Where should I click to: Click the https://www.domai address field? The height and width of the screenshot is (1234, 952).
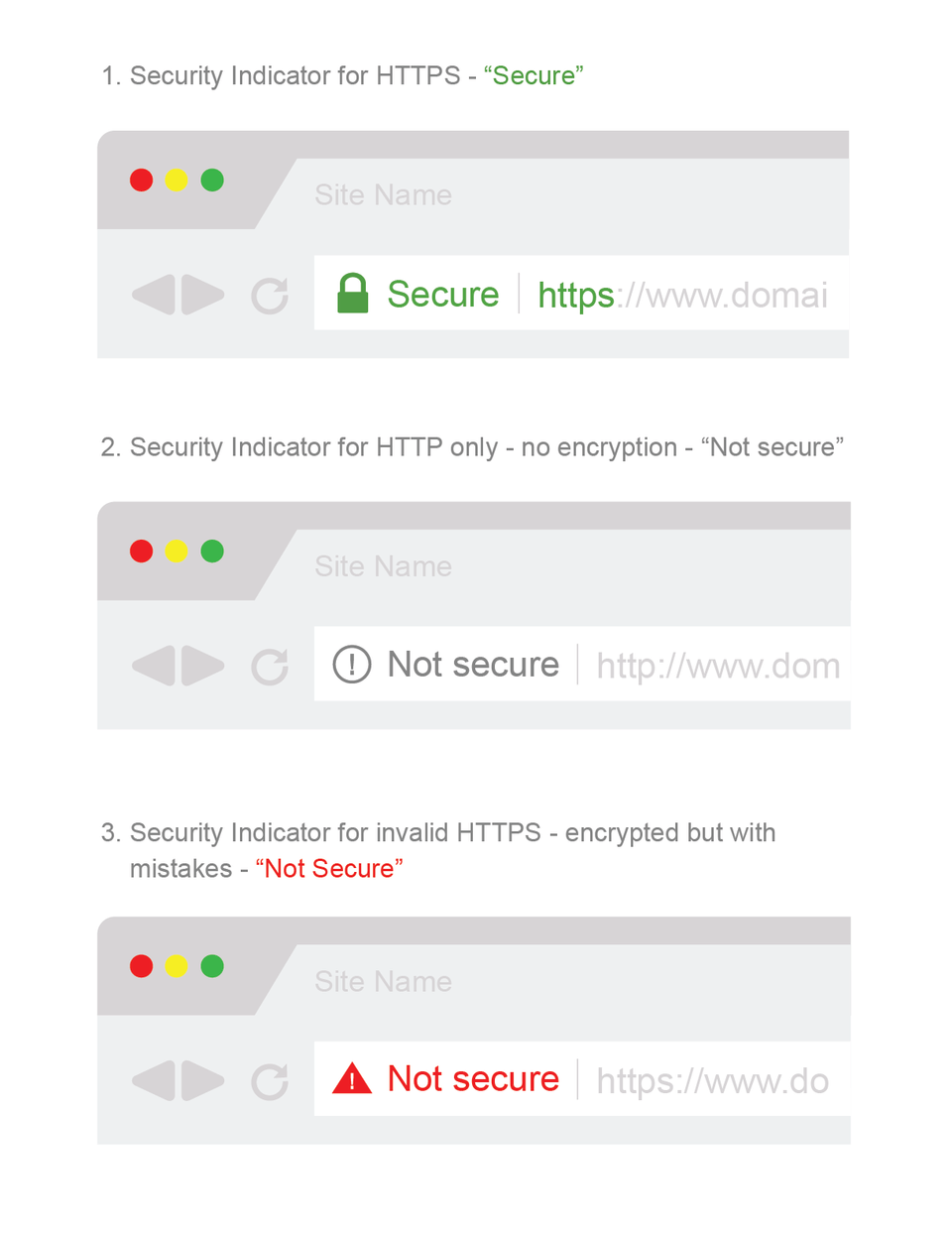(682, 296)
